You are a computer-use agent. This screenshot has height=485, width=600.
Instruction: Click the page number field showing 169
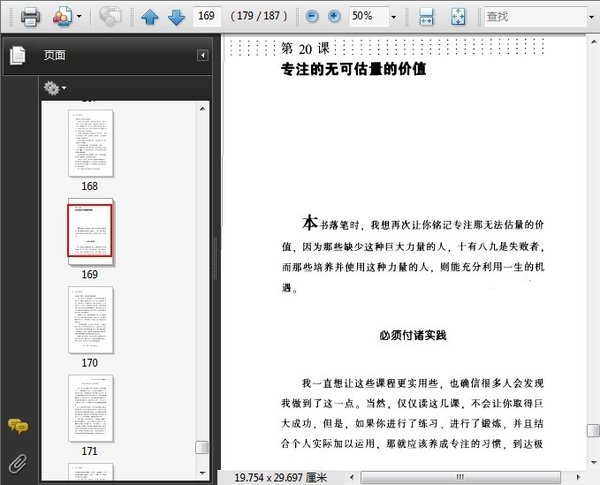coord(208,16)
